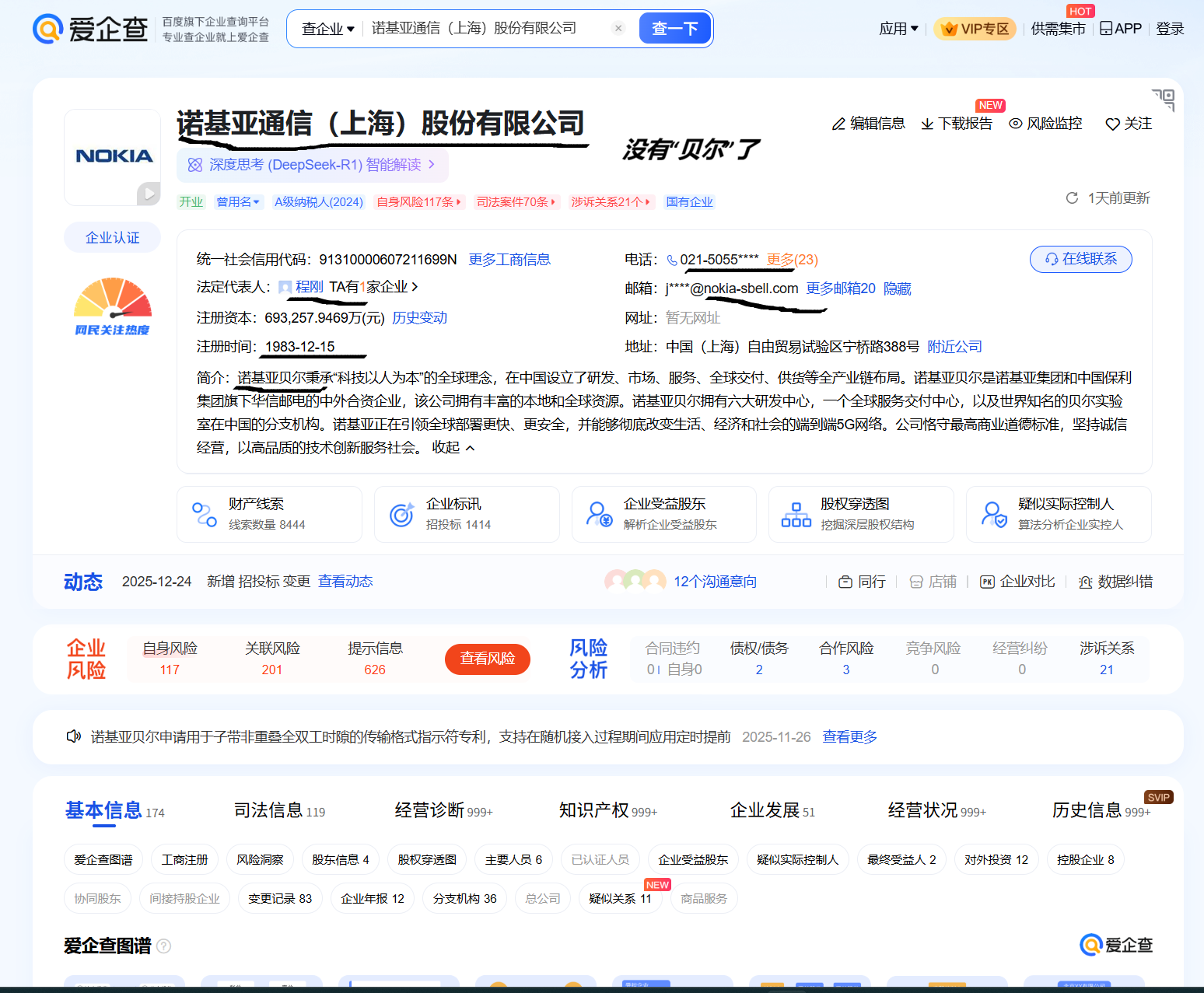Screen dimensions: 1204x993
Task: Play the company video on Nokia logo
Action: coord(148,193)
